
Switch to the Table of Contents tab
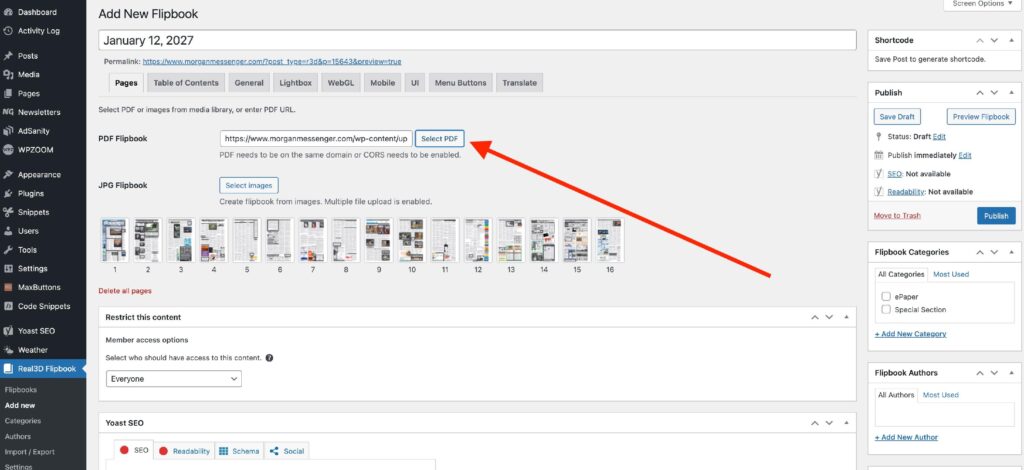[x=186, y=83]
